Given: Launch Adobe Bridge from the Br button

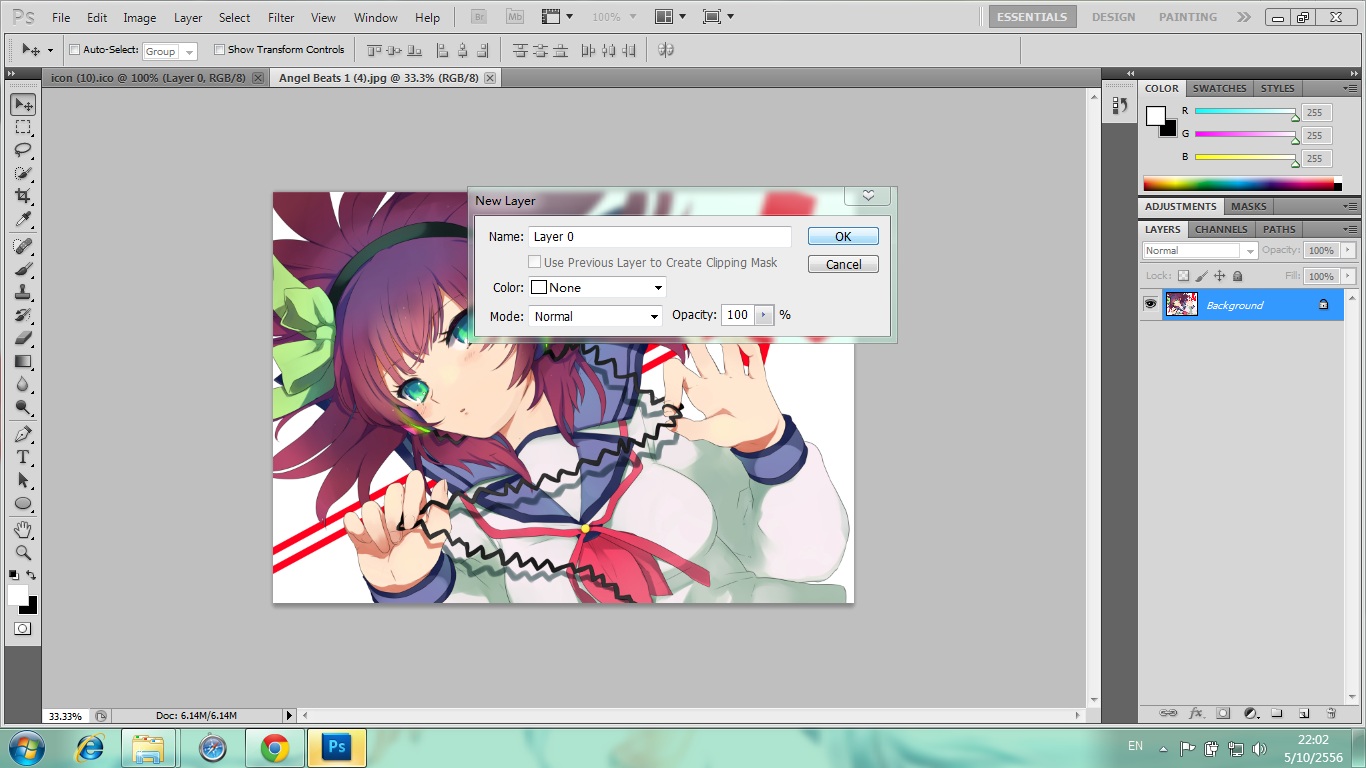Looking at the screenshot, I should pos(479,17).
